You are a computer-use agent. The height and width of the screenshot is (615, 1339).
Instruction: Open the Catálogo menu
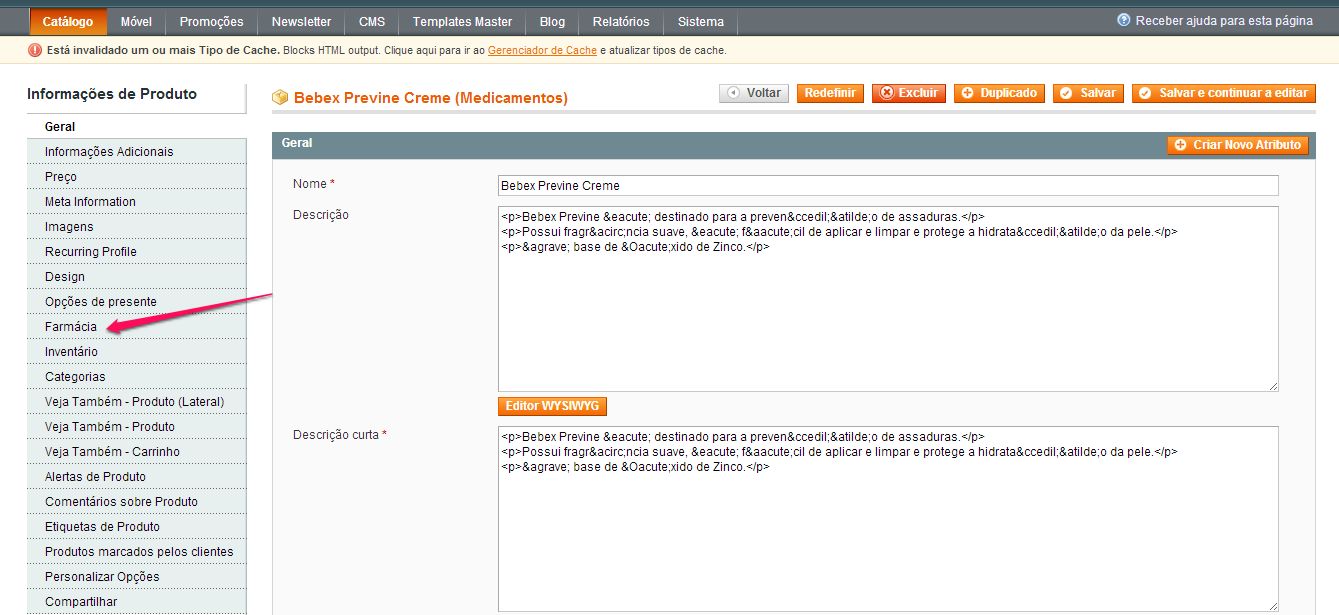68,21
